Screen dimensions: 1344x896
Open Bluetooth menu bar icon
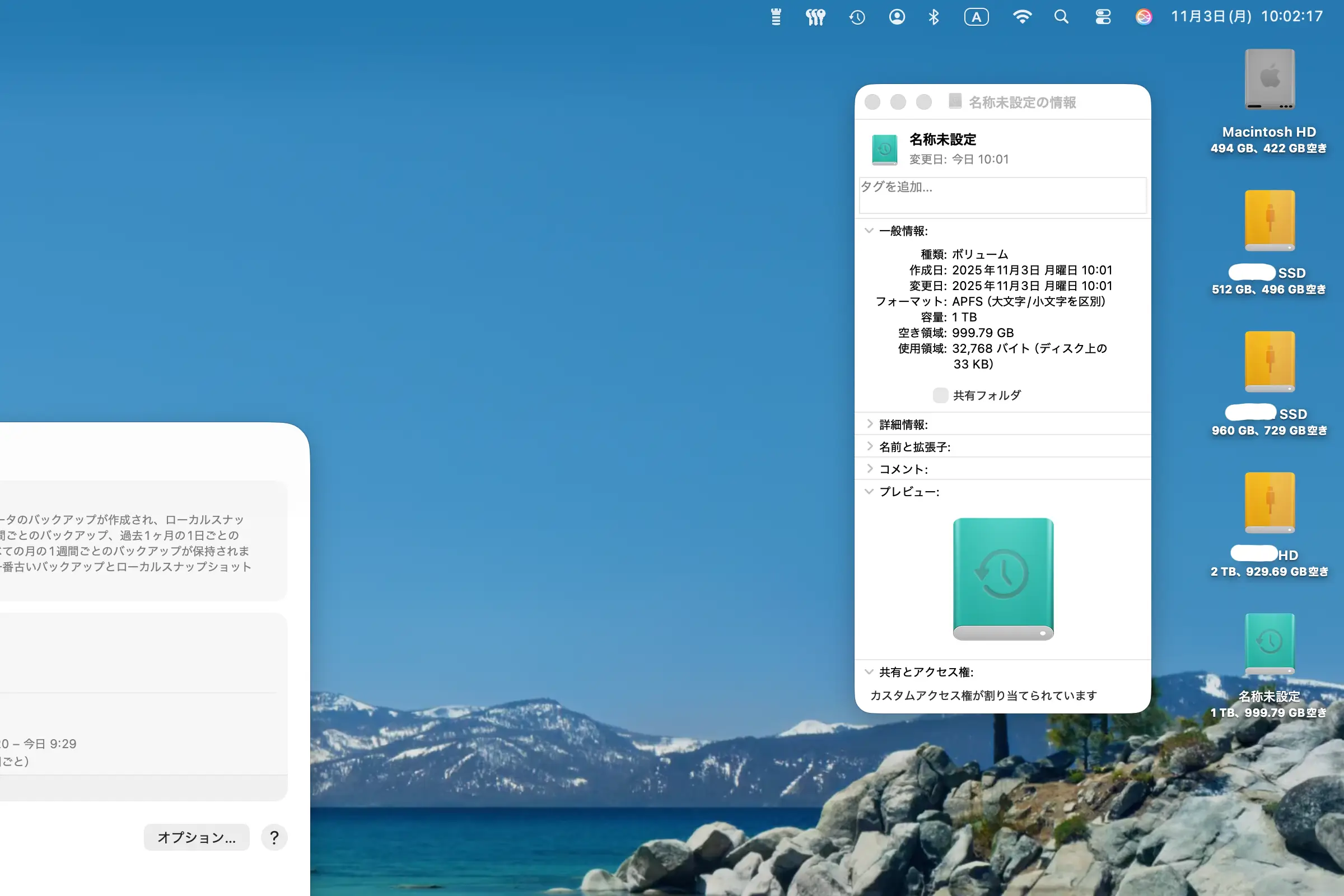934,17
